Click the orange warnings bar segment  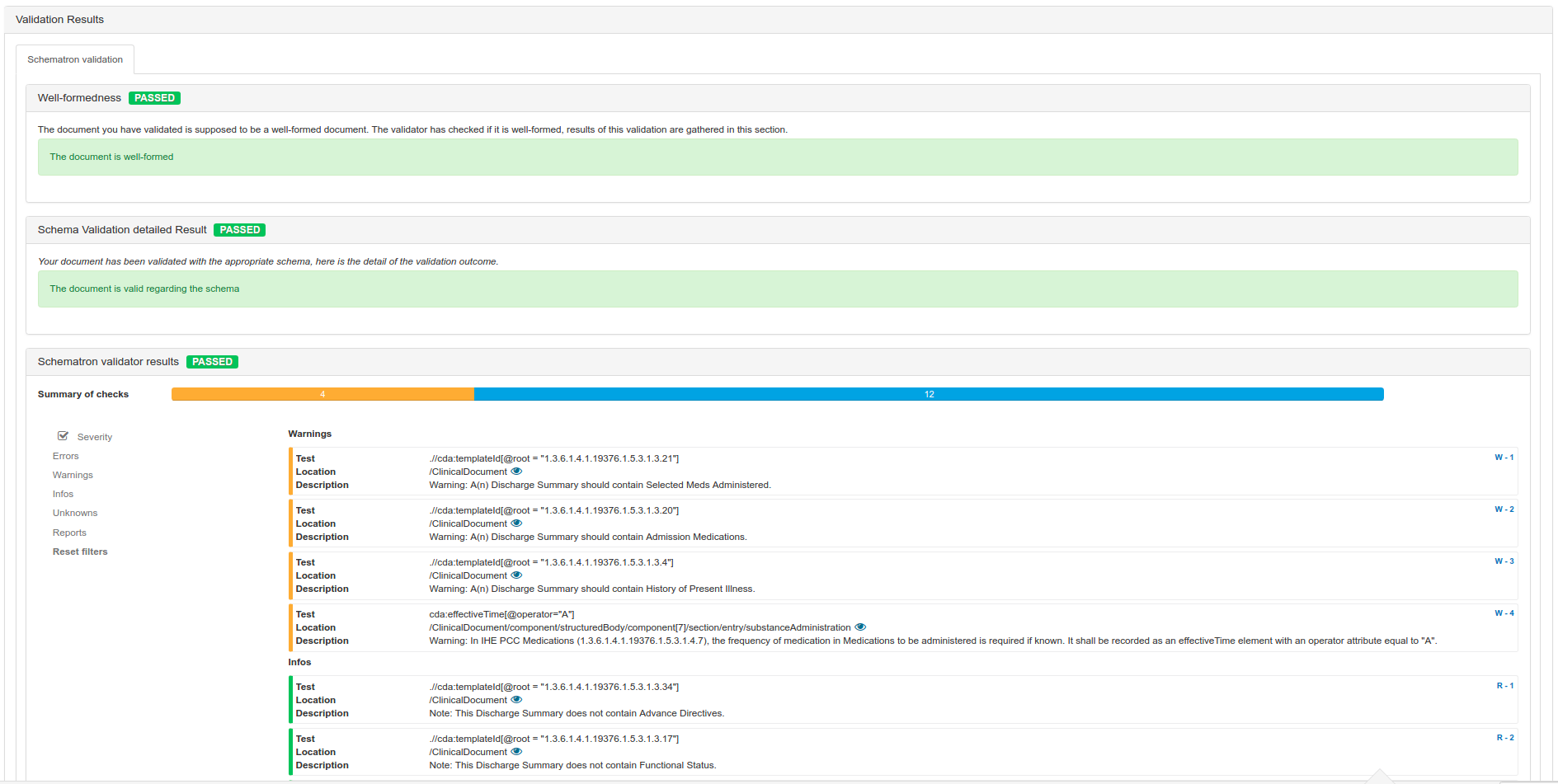point(322,394)
